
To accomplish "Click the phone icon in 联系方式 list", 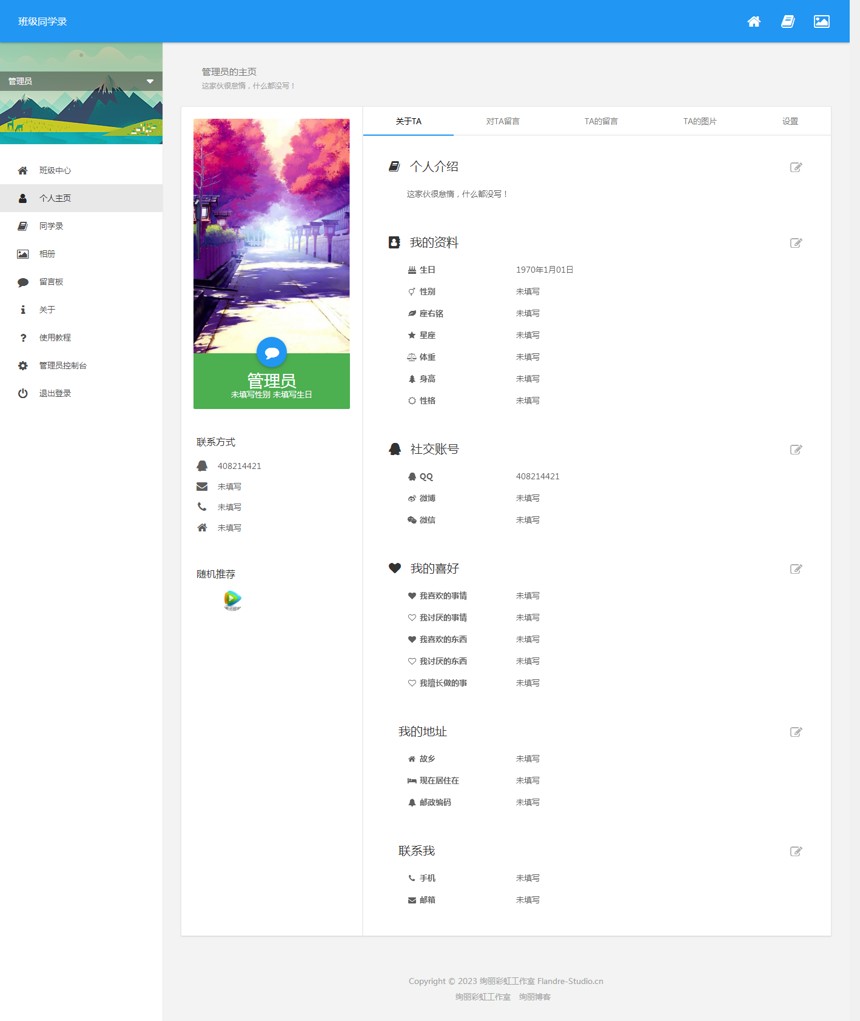I will pos(202,507).
